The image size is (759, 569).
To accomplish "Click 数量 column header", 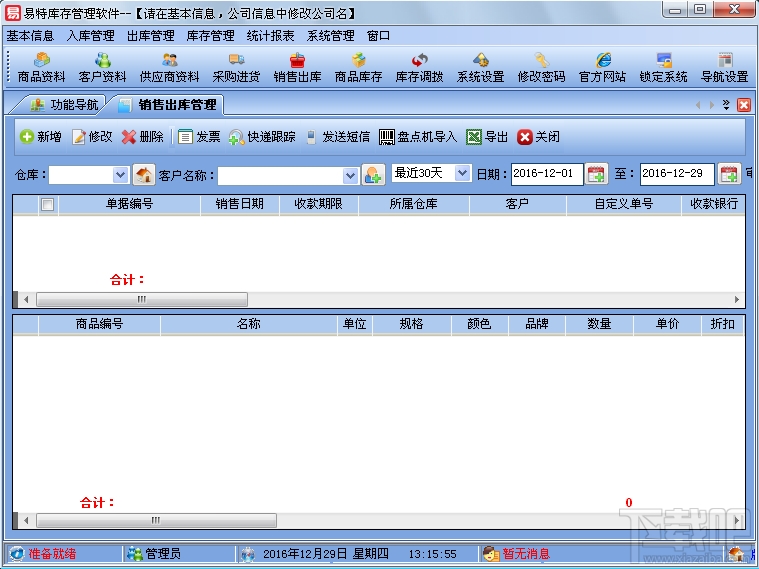I will [599, 324].
